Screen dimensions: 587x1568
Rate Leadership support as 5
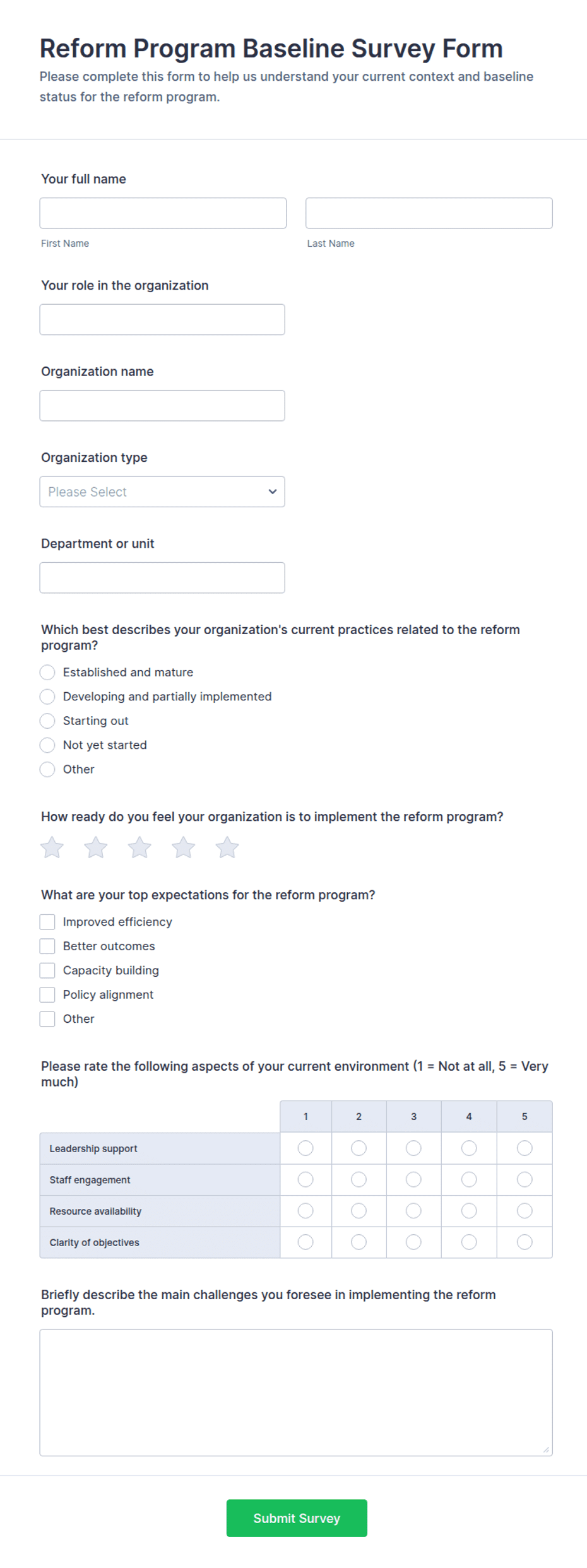click(525, 1148)
